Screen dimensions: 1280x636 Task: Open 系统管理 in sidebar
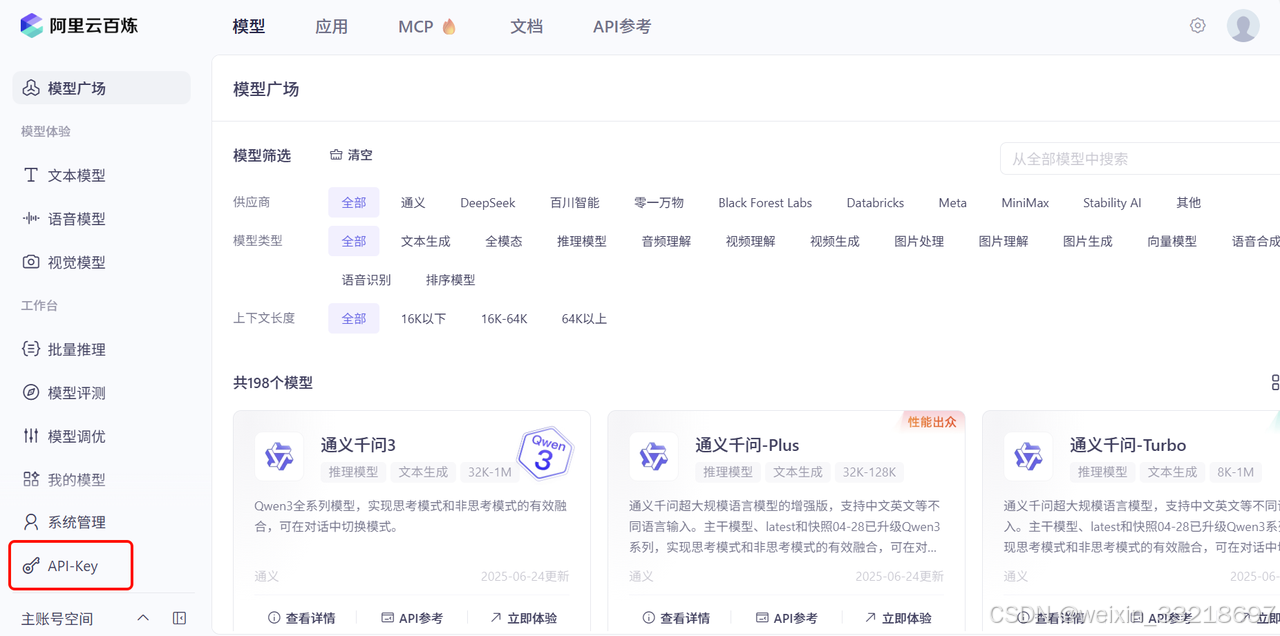77,522
